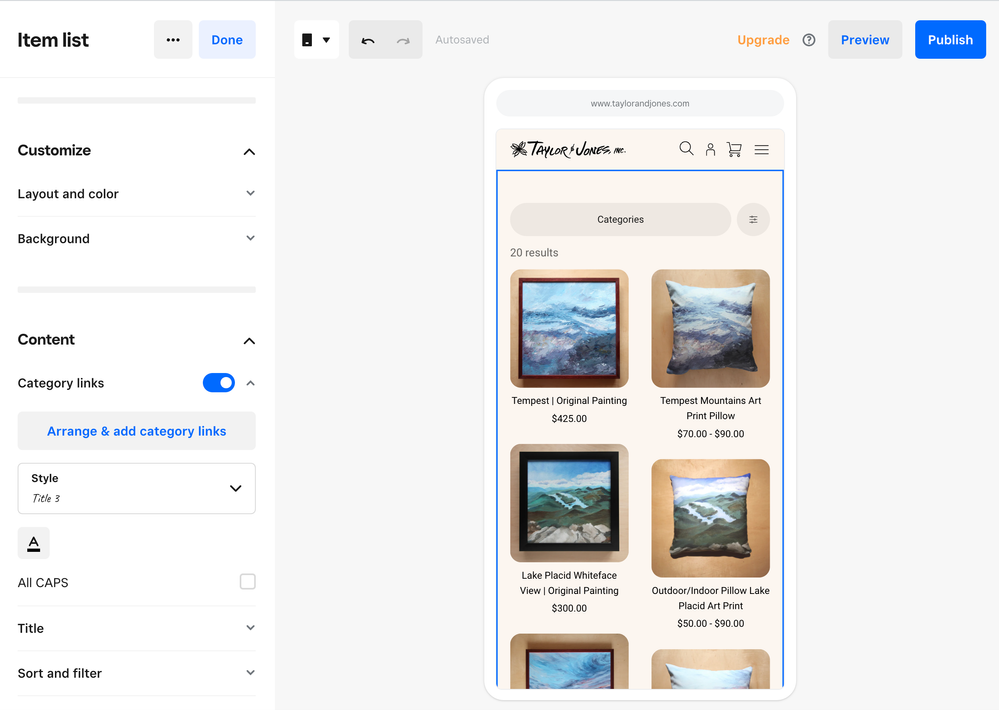Click Arrange & add category links
The image size is (999, 710).
coord(136,431)
